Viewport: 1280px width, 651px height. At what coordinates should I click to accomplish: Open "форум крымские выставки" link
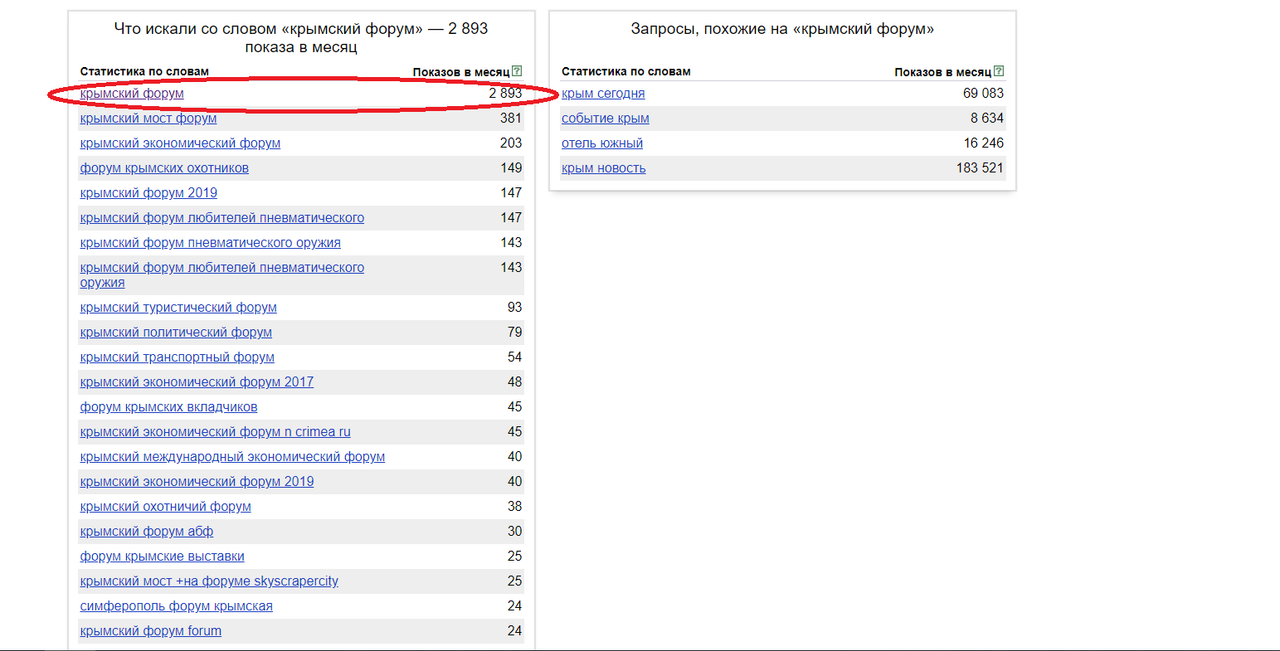[162, 557]
